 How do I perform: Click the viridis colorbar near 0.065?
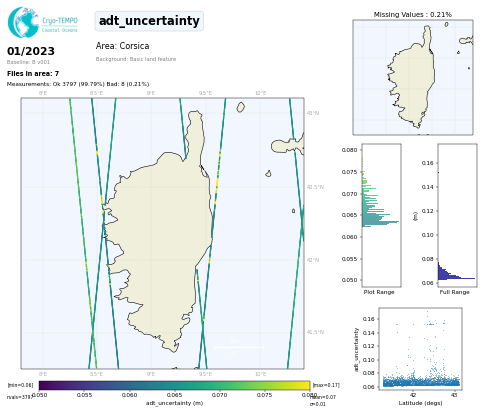(x=174, y=386)
